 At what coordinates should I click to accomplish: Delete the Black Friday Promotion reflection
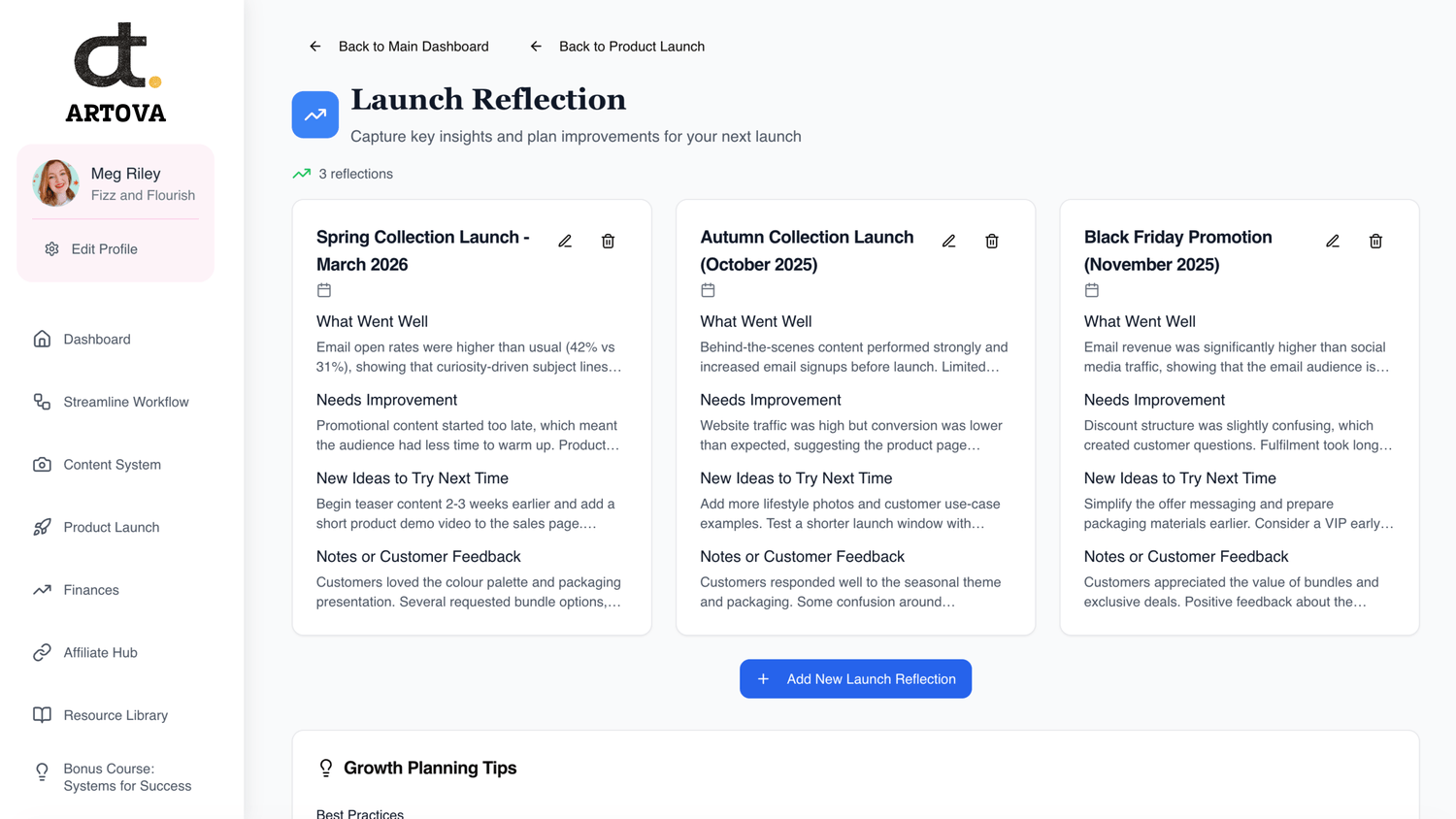click(1375, 242)
